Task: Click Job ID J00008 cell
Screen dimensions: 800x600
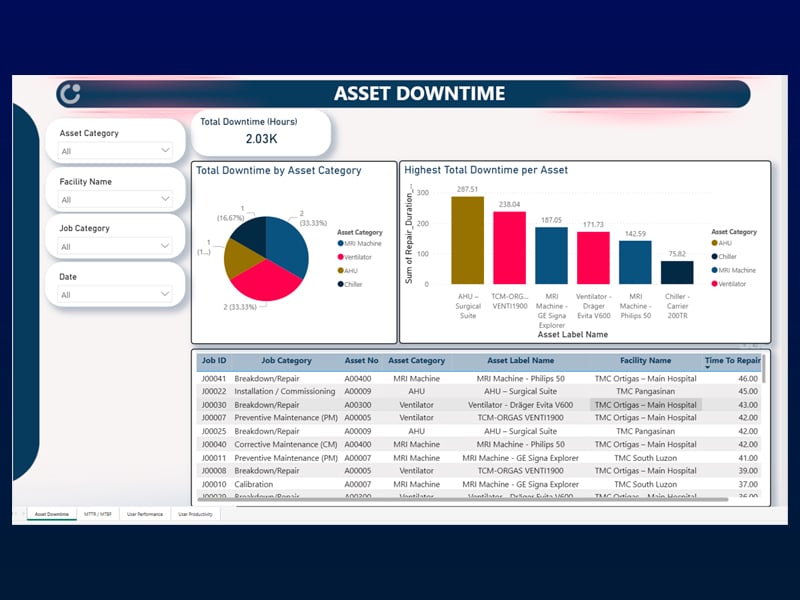Action: tap(214, 470)
